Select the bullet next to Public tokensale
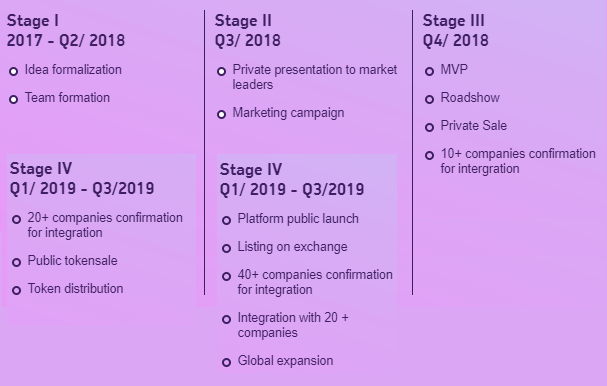 click(x=16, y=262)
